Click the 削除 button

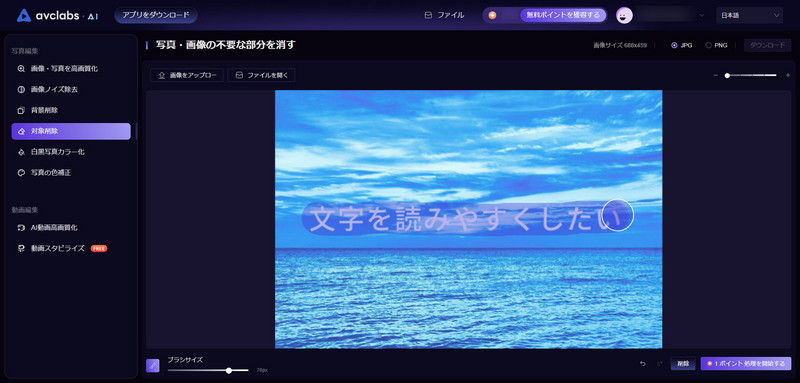(x=683, y=364)
